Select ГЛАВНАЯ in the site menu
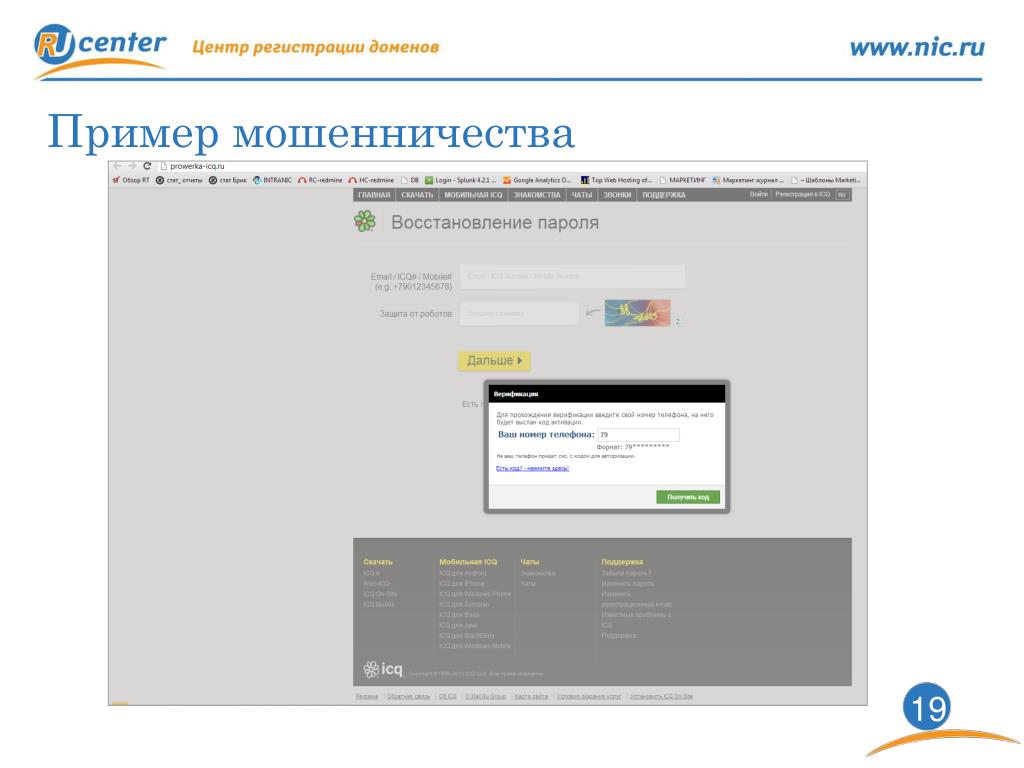 (x=374, y=195)
